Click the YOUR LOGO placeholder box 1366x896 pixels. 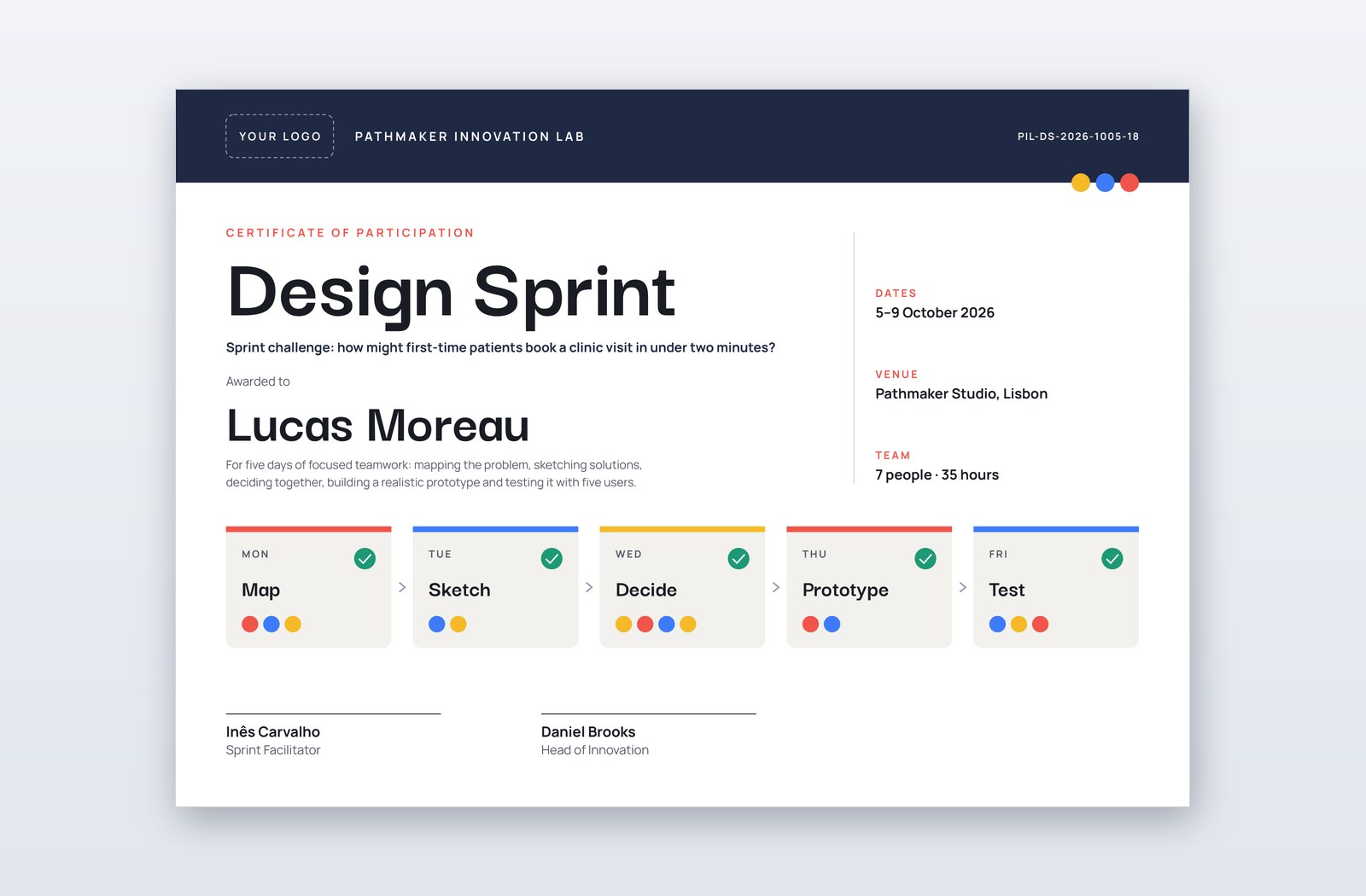tap(279, 137)
